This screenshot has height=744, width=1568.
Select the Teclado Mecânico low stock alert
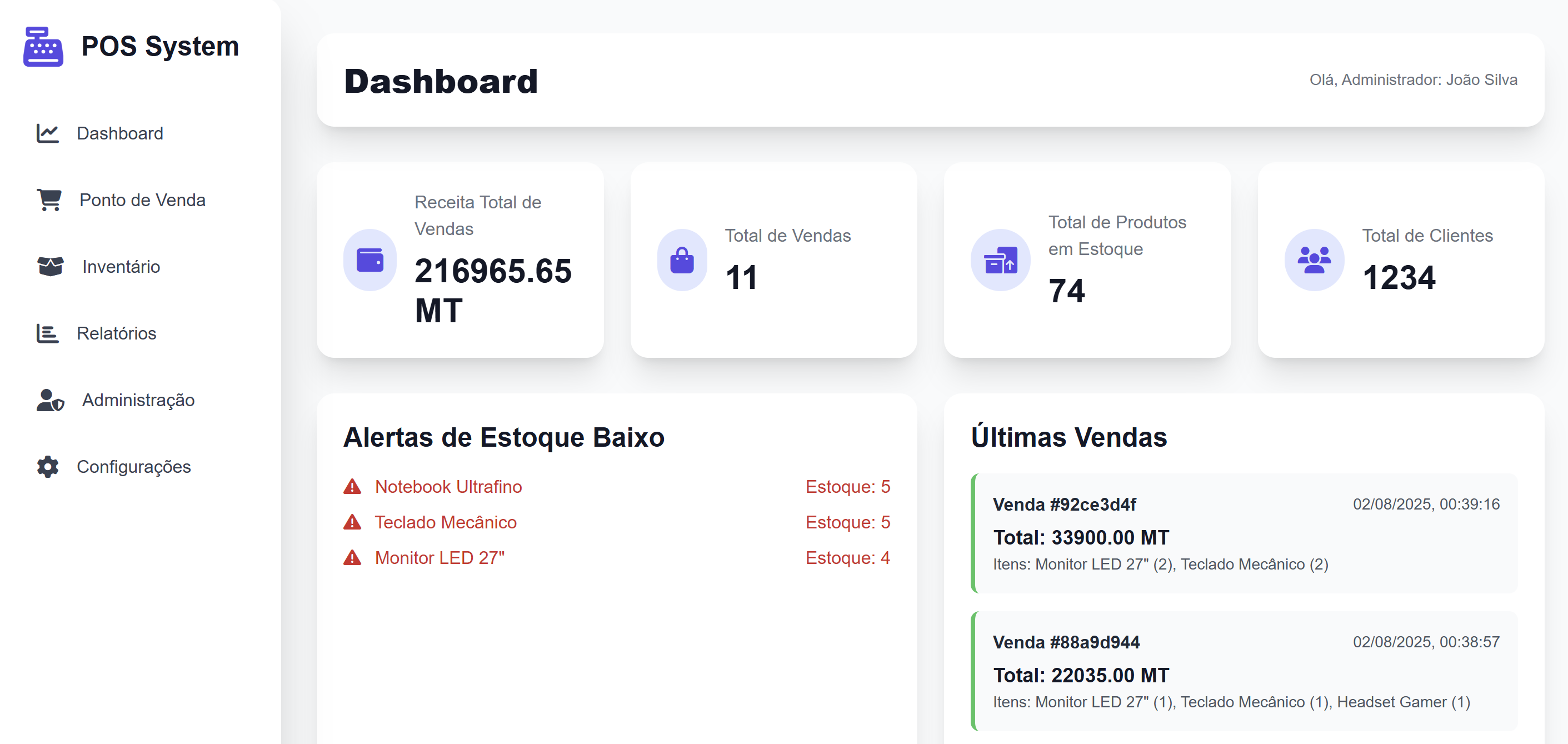(446, 522)
